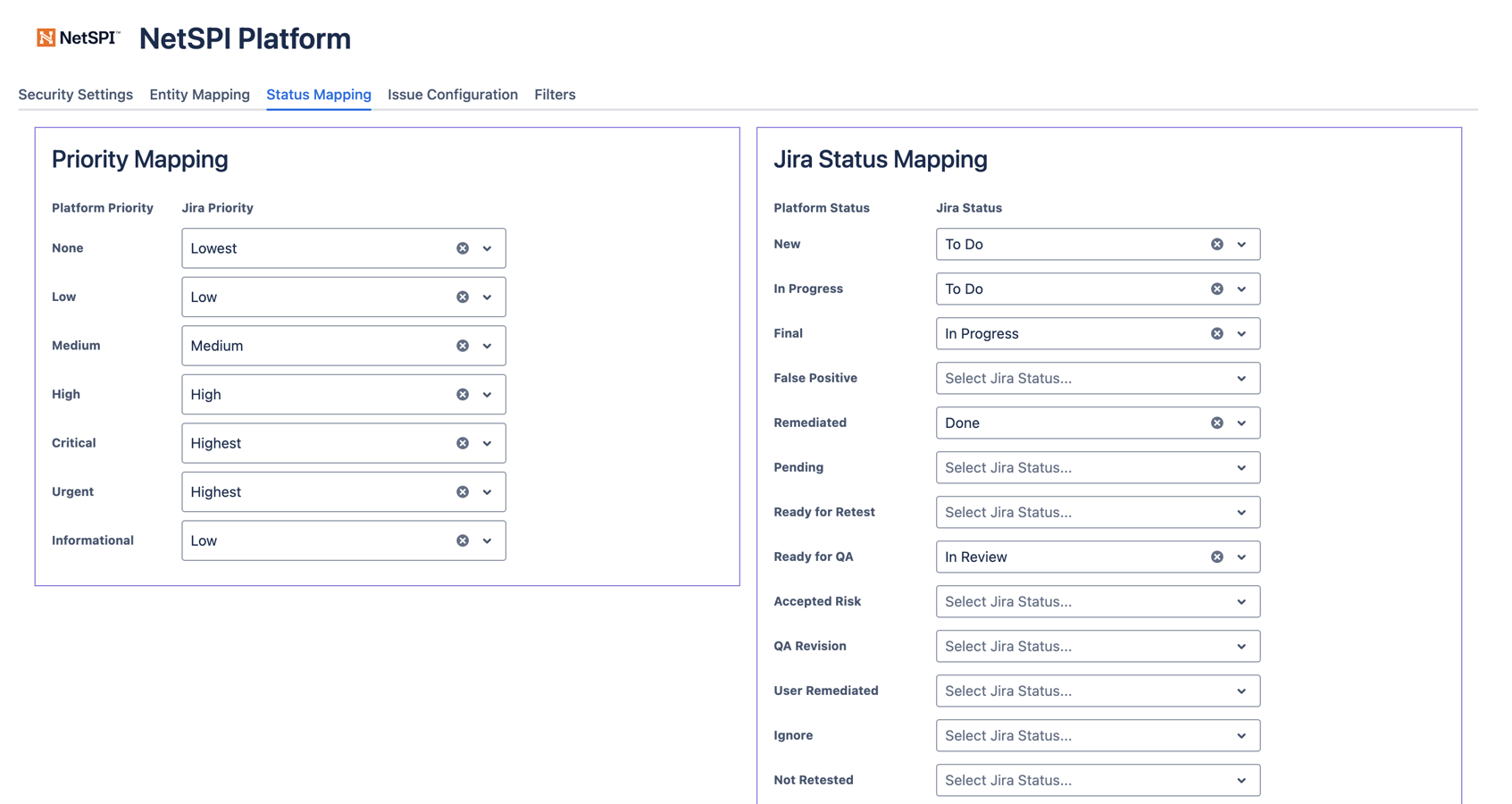The image size is (1512, 804).
Task: Clear the Ready for QA In Review value
Action: click(x=1216, y=557)
